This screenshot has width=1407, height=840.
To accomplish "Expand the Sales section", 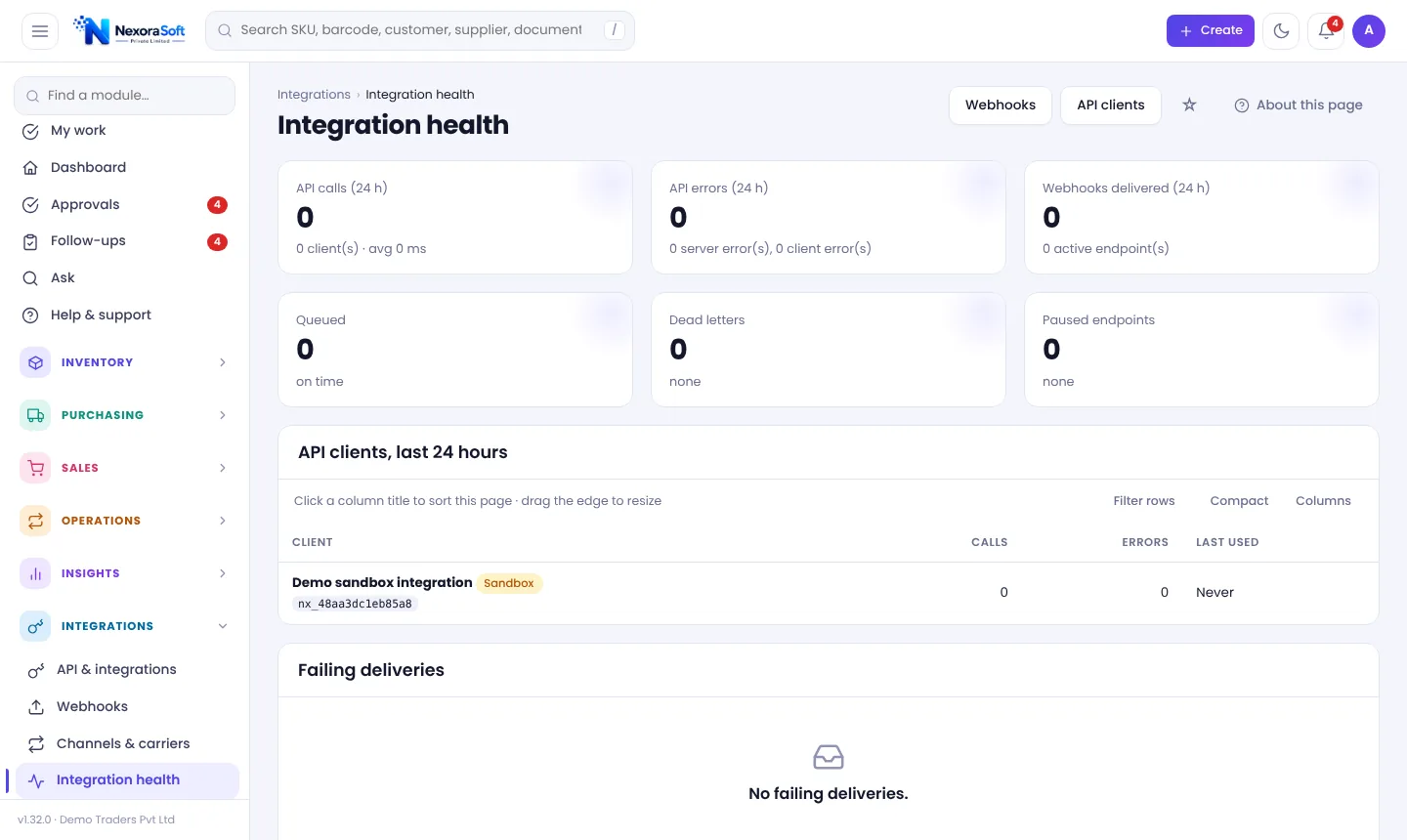I will (x=223, y=468).
